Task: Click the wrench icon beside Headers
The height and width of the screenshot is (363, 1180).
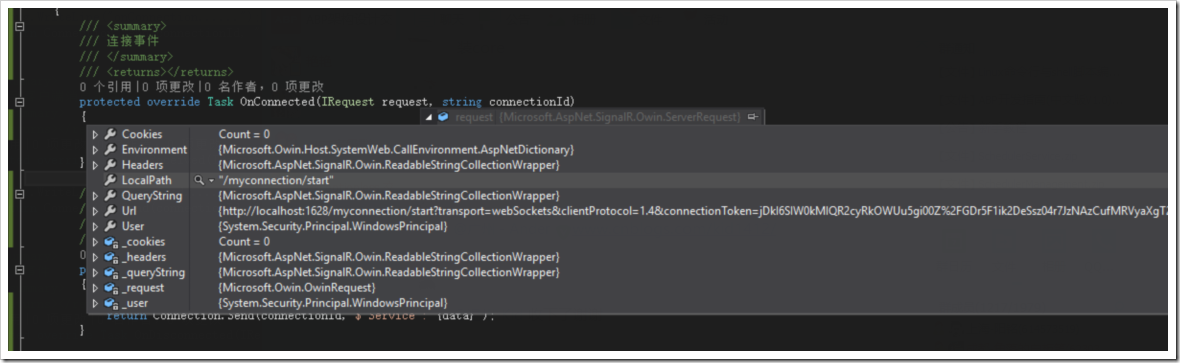Action: pos(110,165)
